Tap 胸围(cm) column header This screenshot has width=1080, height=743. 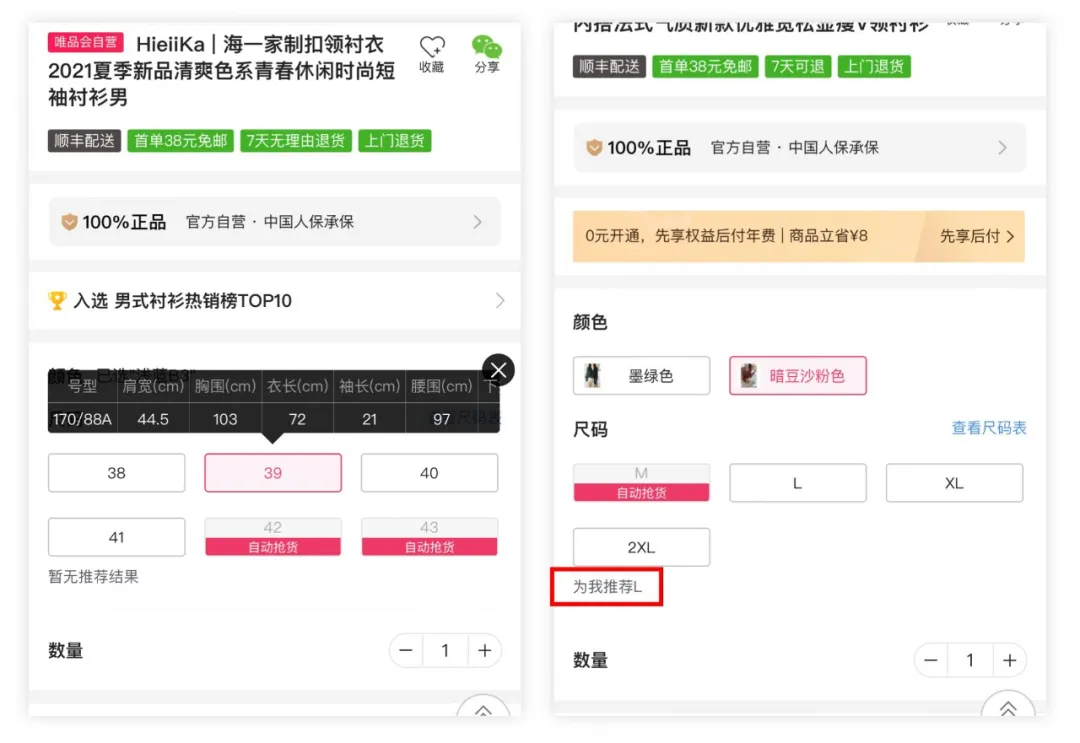pyautogui.click(x=225, y=386)
